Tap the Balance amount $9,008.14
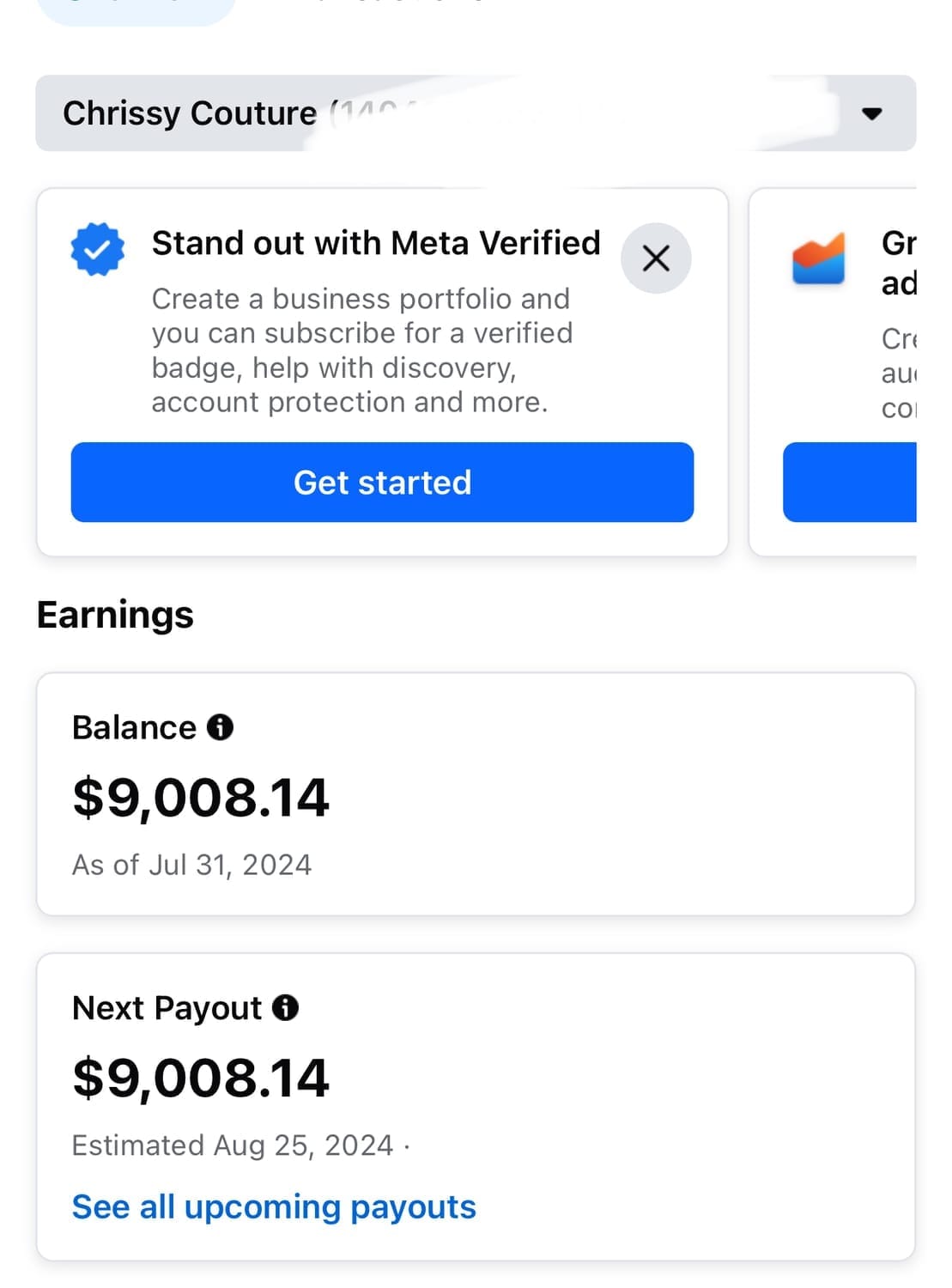The height and width of the screenshot is (1288, 952). (201, 797)
